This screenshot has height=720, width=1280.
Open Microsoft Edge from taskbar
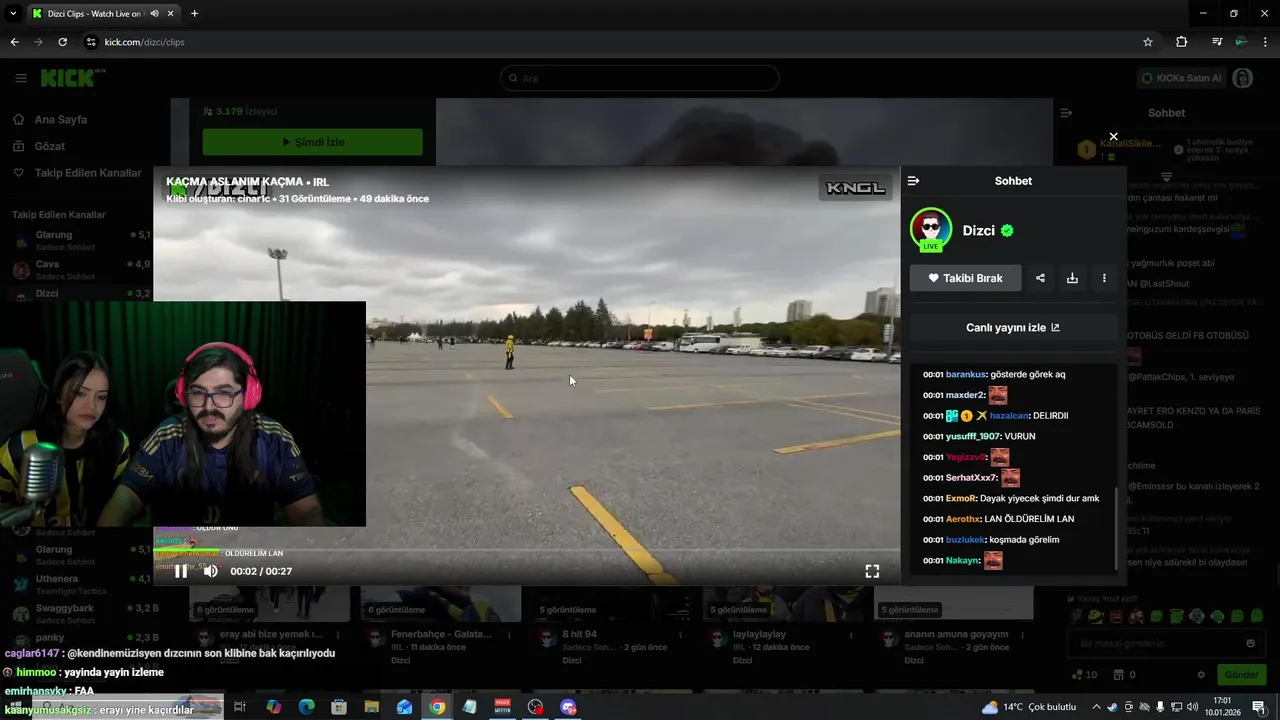click(306, 707)
